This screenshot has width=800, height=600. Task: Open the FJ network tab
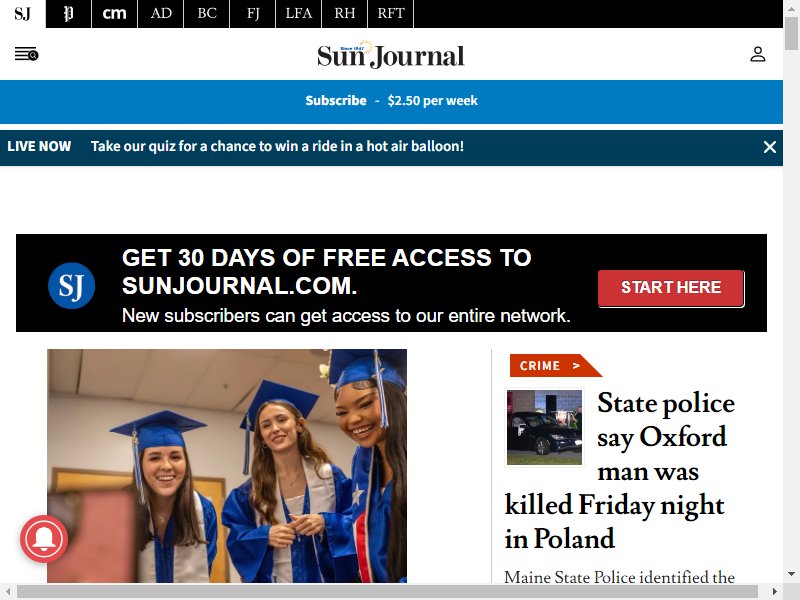point(253,14)
